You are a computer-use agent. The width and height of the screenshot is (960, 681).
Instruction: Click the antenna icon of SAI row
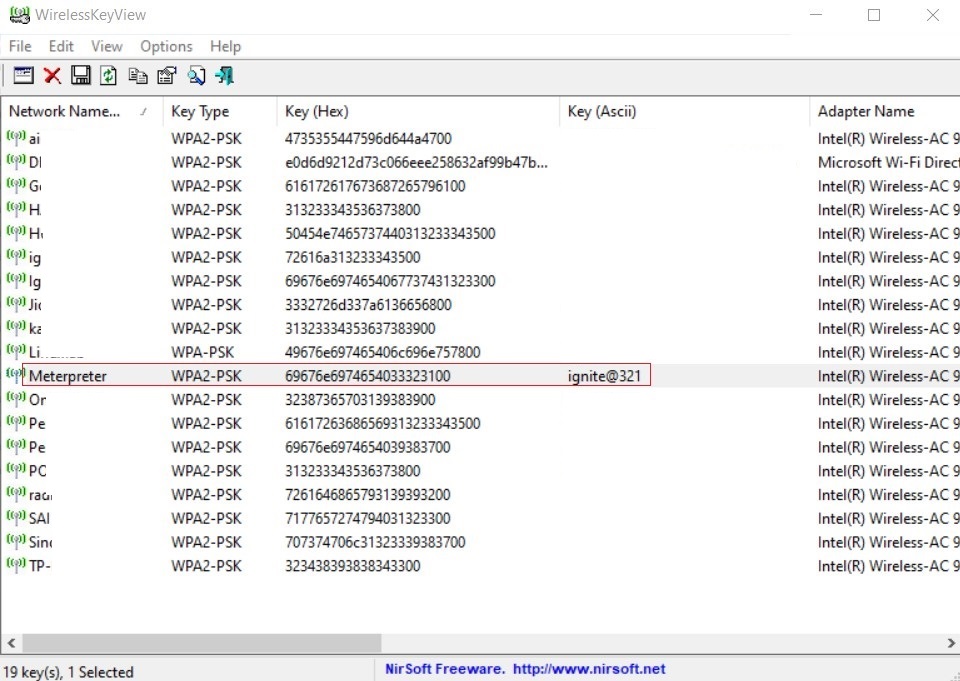(16, 517)
